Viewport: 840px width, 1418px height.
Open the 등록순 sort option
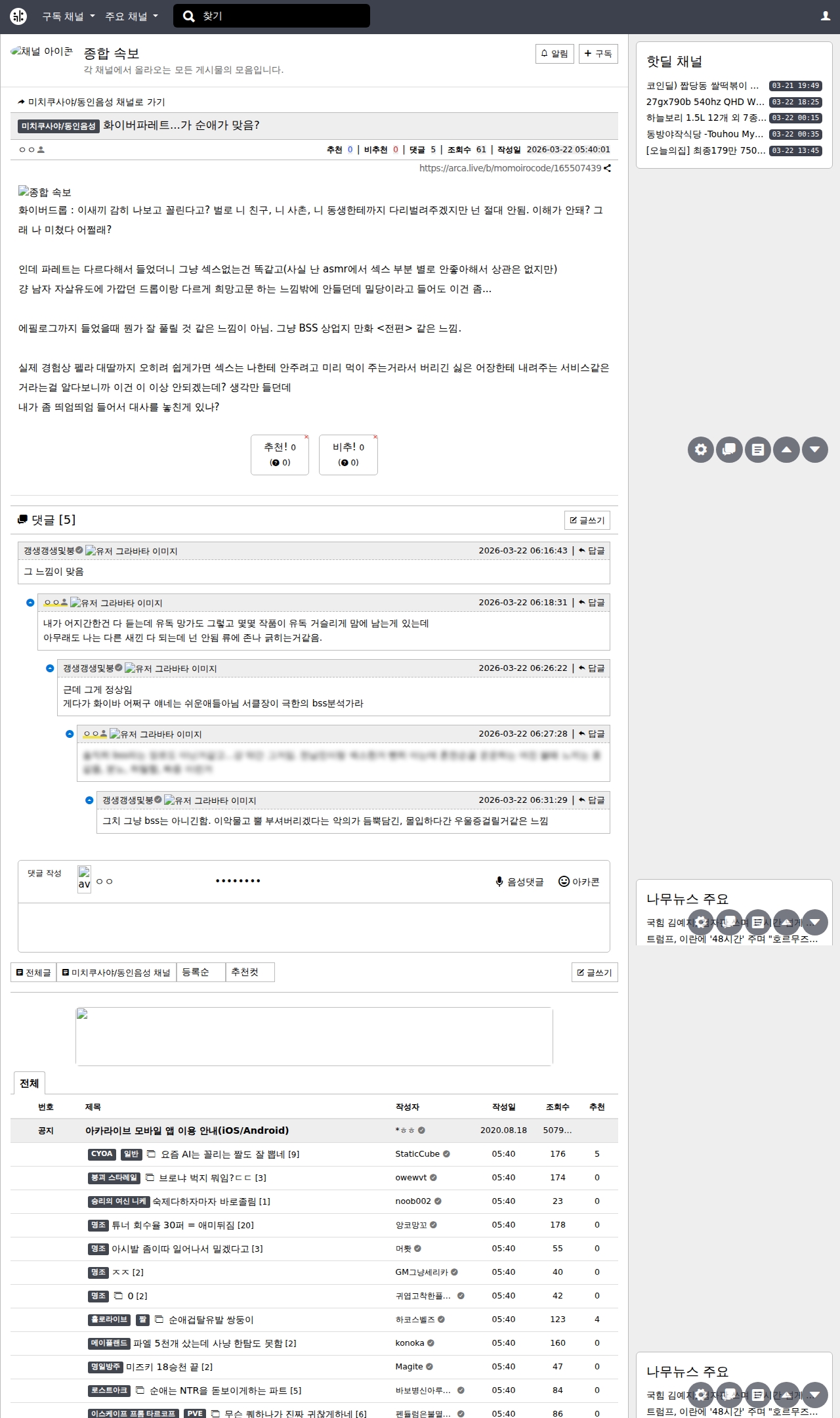(201, 972)
